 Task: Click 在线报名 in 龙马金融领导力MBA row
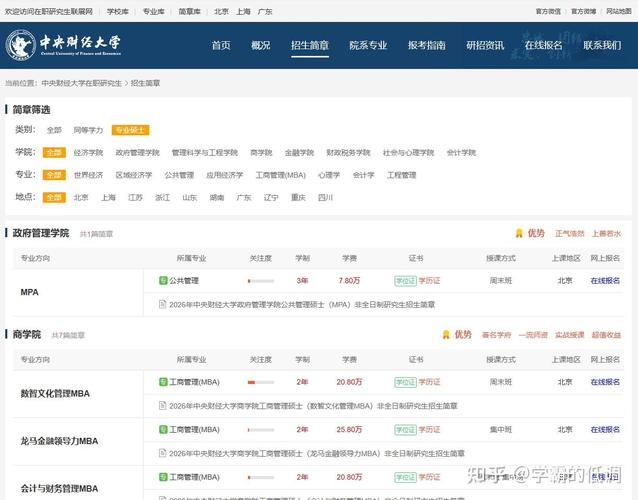605,429
